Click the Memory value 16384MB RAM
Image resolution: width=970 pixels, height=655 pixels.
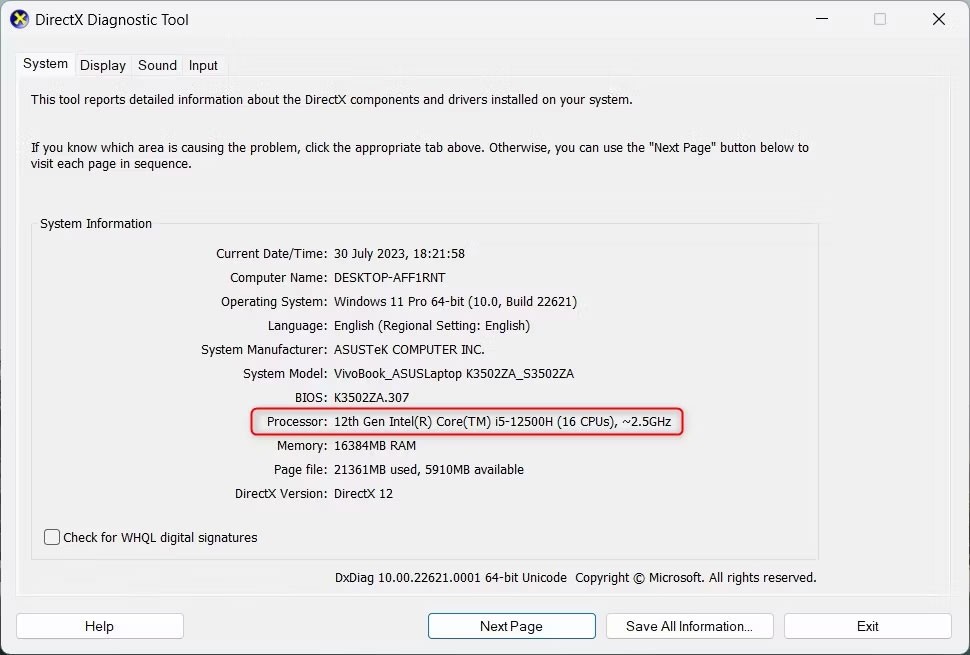(375, 446)
